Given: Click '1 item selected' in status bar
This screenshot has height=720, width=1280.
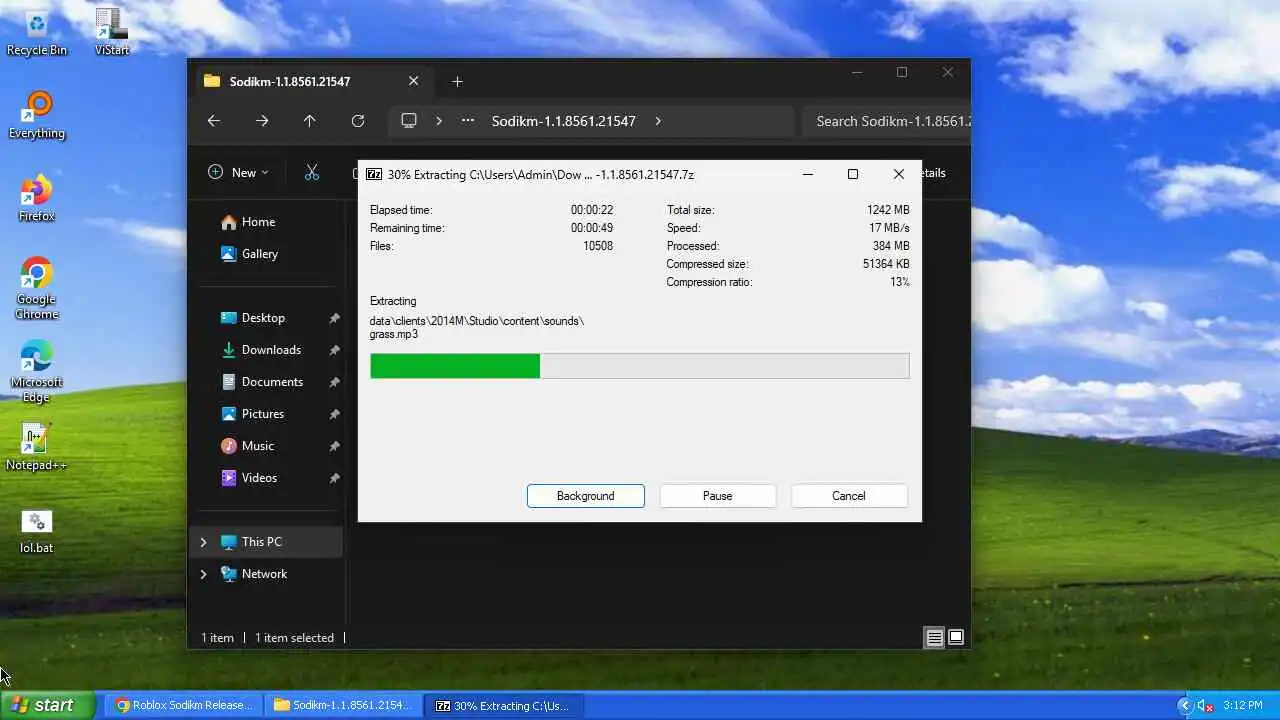Looking at the screenshot, I should pyautogui.click(x=294, y=638).
